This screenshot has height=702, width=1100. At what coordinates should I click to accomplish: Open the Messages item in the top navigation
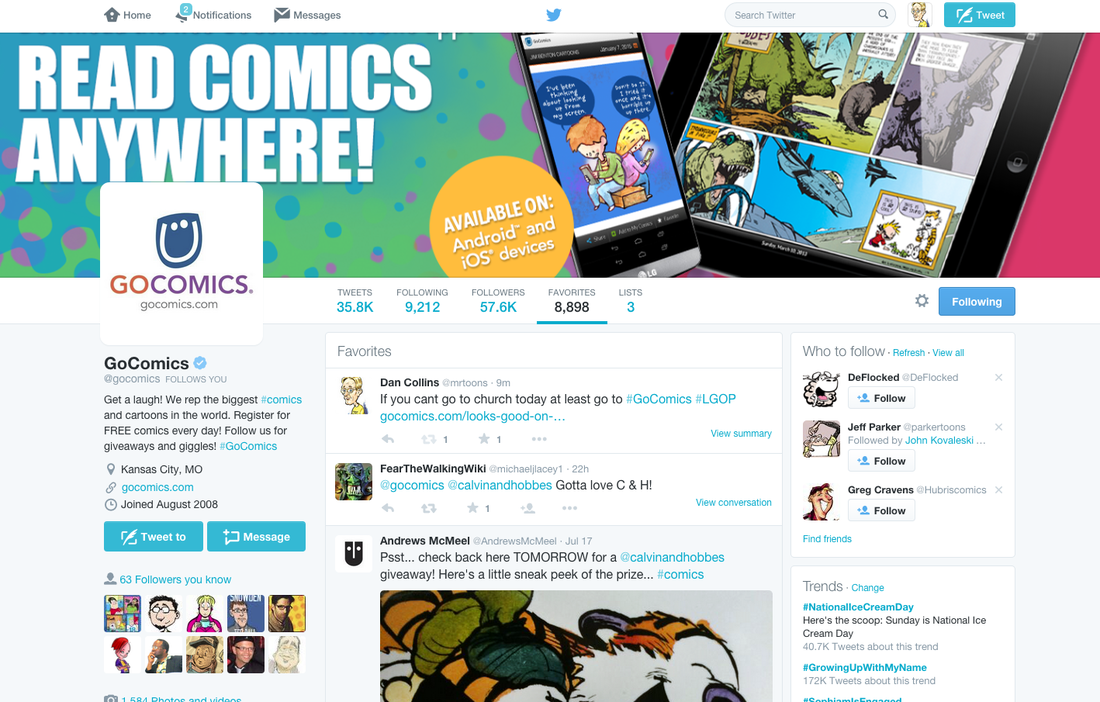click(x=307, y=15)
